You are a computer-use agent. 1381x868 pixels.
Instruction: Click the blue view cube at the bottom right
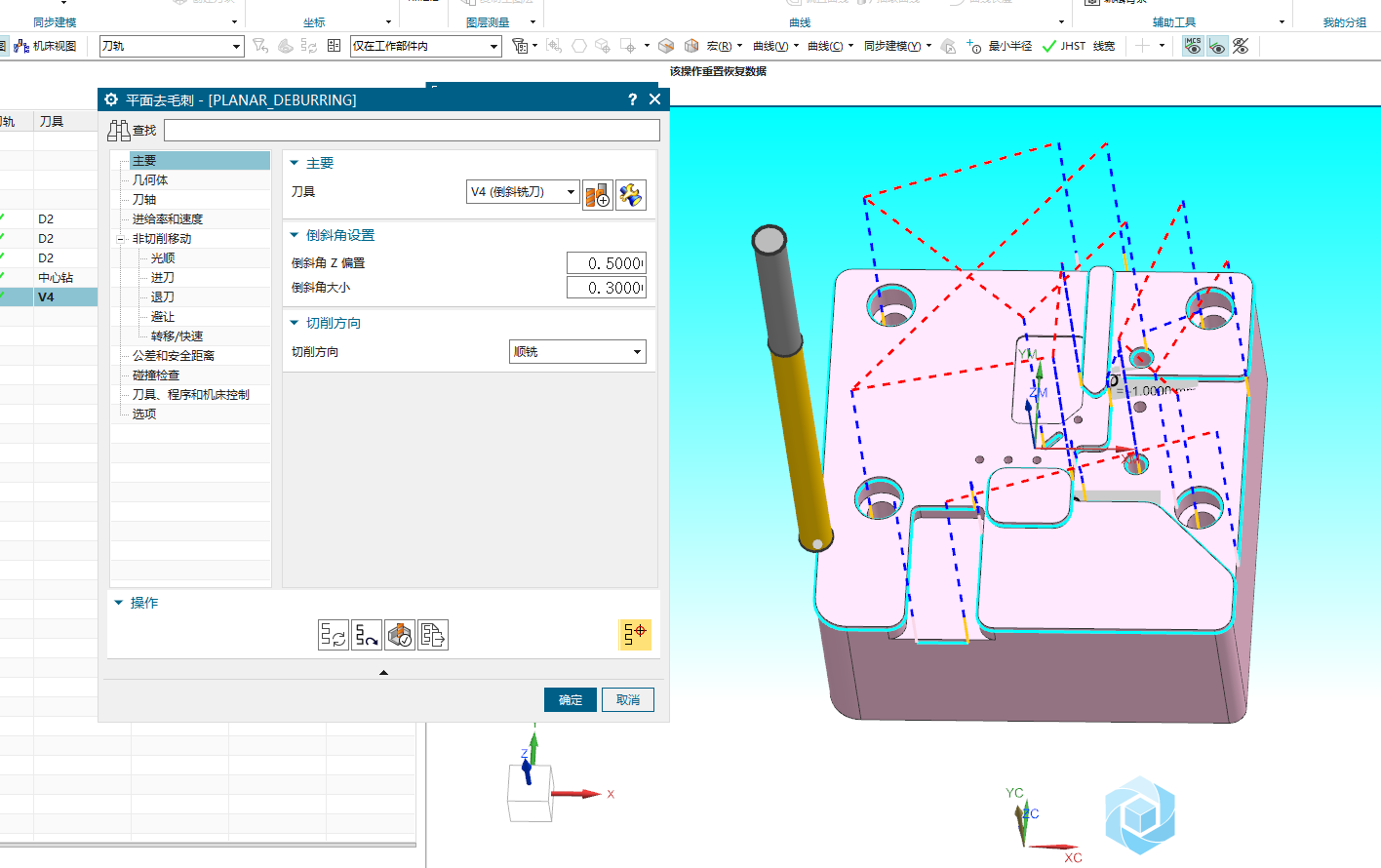pyautogui.click(x=1139, y=815)
